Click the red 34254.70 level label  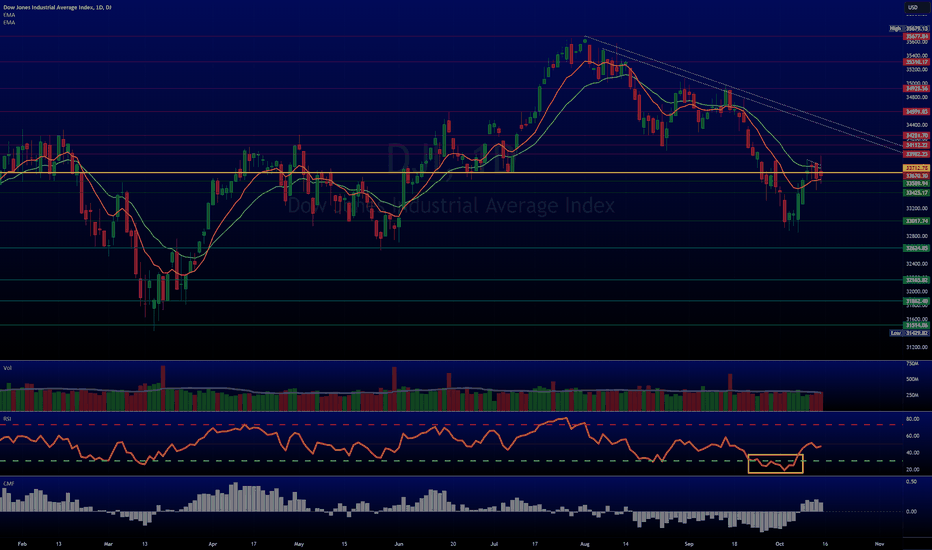point(916,136)
